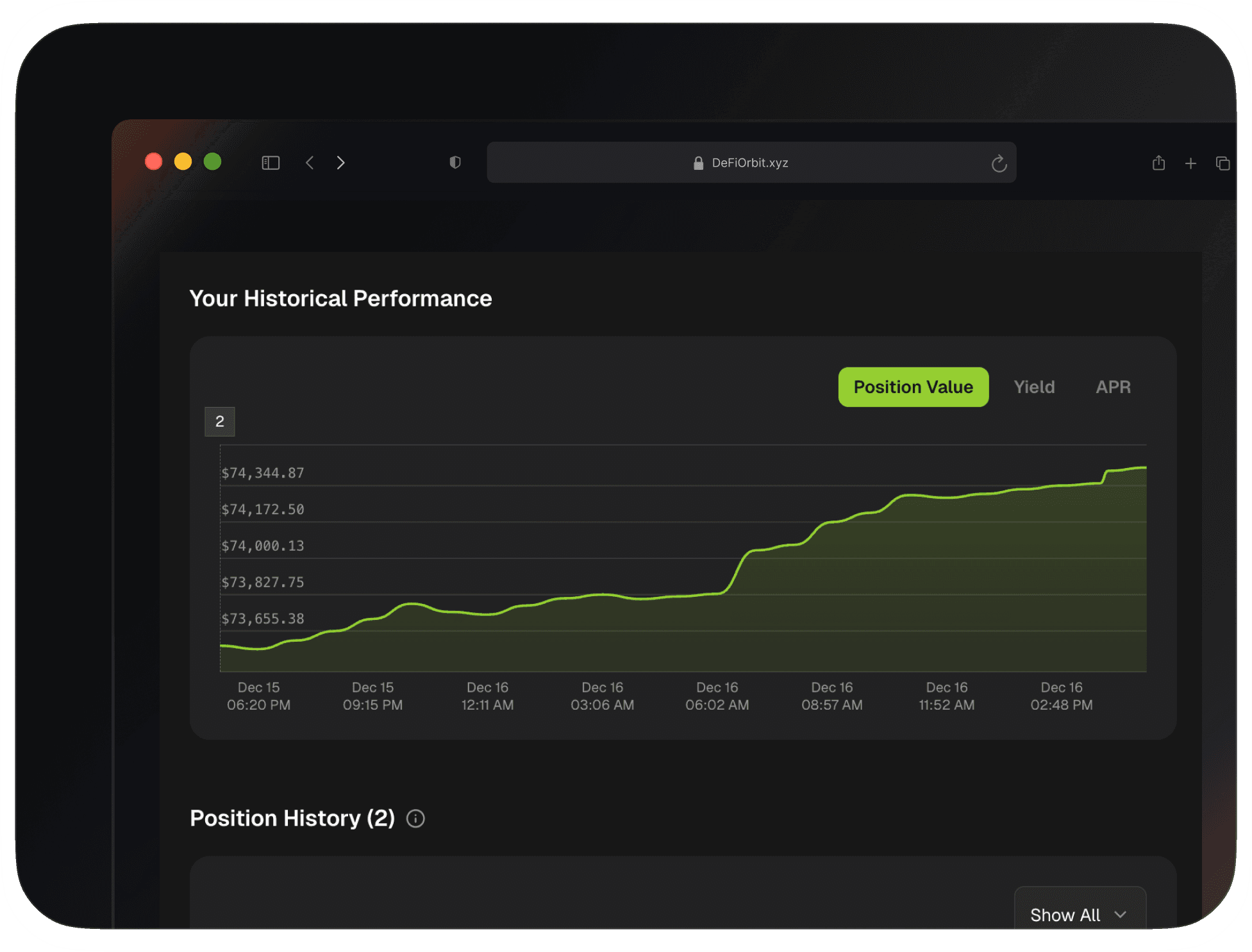Click the number 2 badge above chart
This screenshot has height=952, width=1252.
220,422
